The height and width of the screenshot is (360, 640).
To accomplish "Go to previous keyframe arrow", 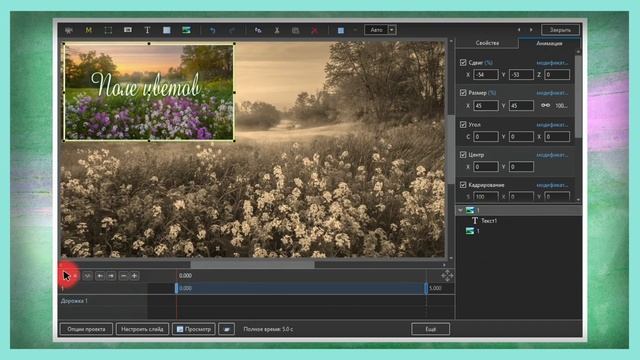I will pos(100,276).
